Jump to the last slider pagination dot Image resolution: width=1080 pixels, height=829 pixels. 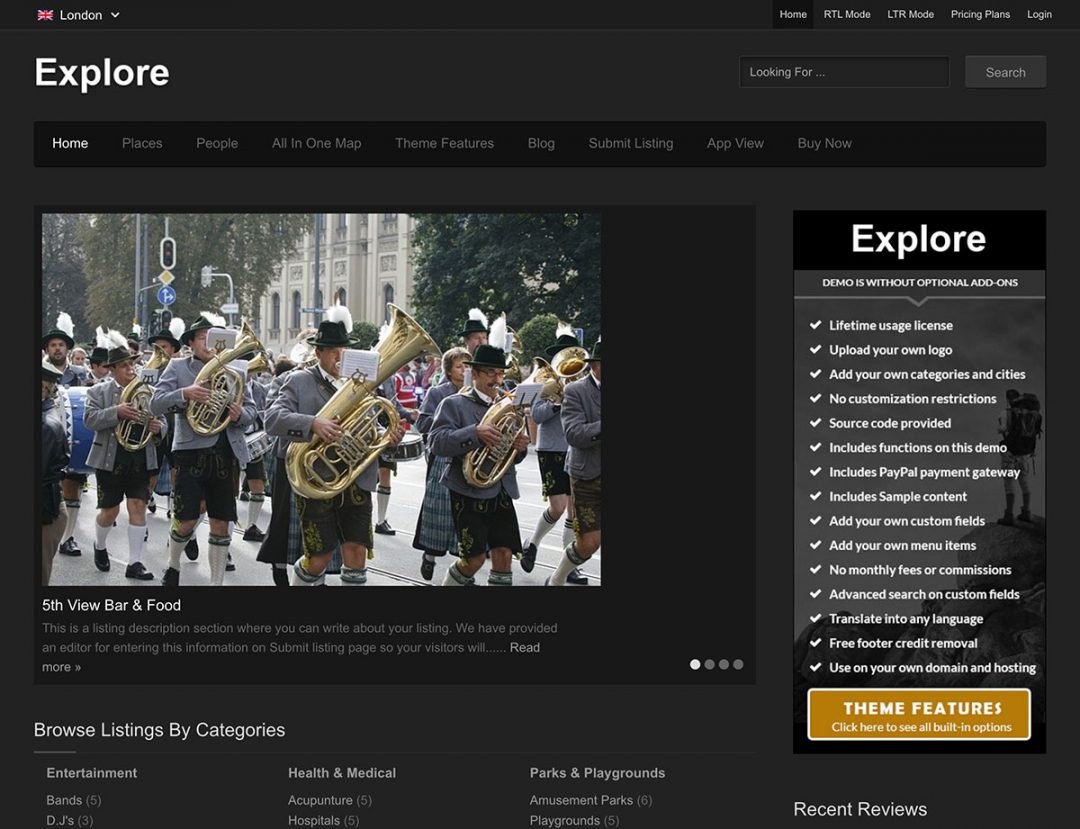738,664
